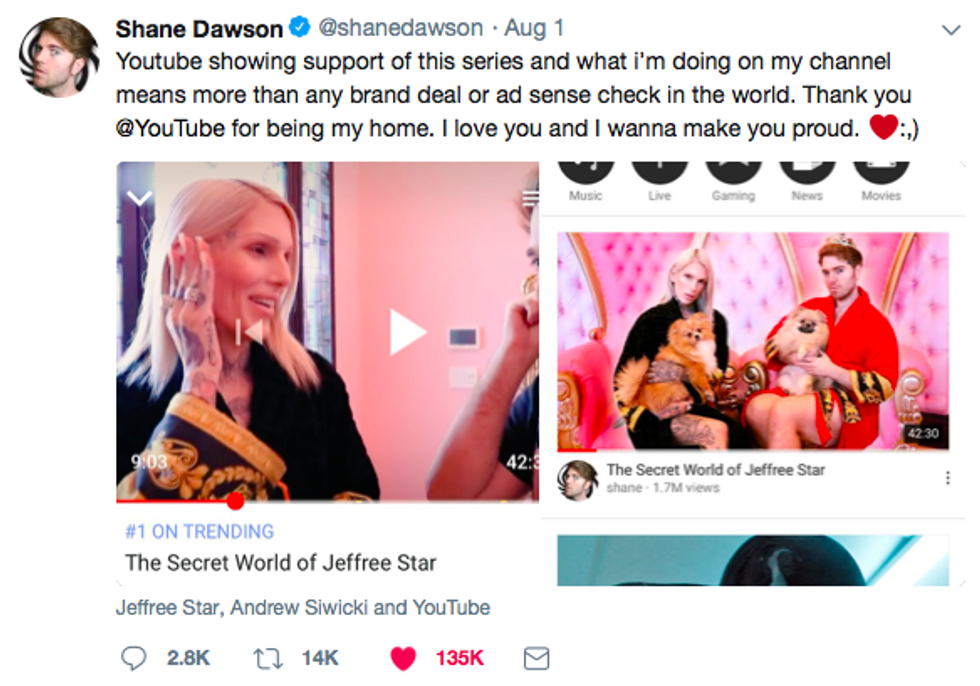Open three-dot menu beside video title
This screenshot has width=980, height=686.
click(x=948, y=478)
